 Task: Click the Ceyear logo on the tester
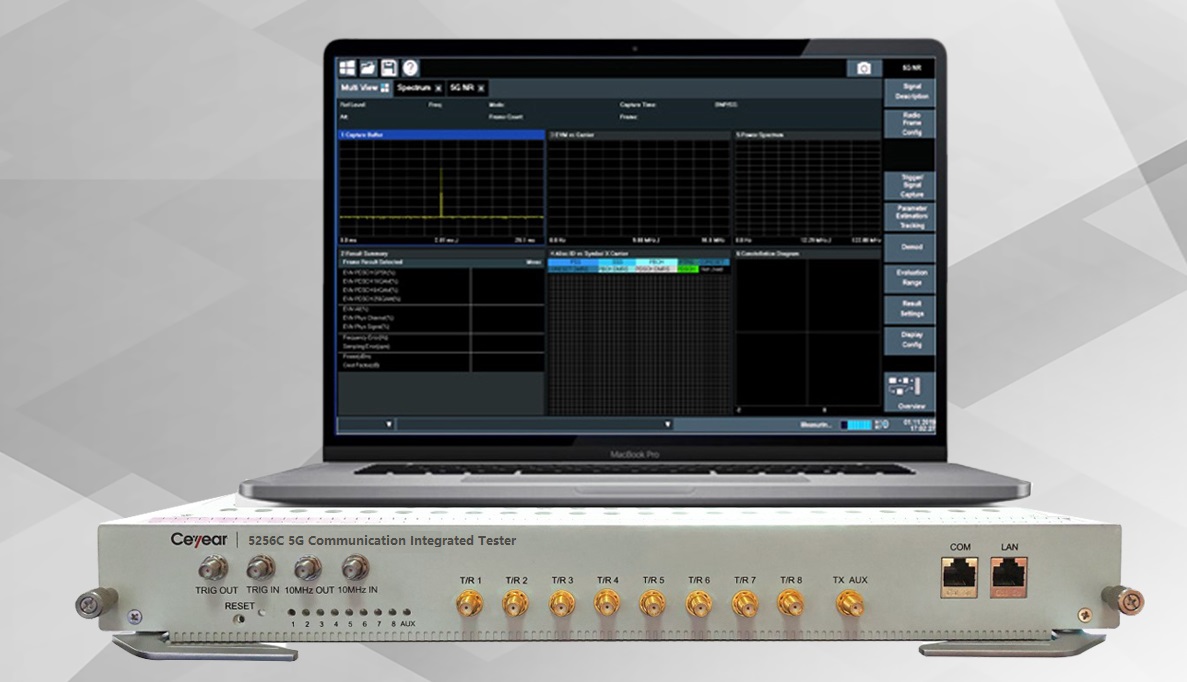tap(198, 540)
